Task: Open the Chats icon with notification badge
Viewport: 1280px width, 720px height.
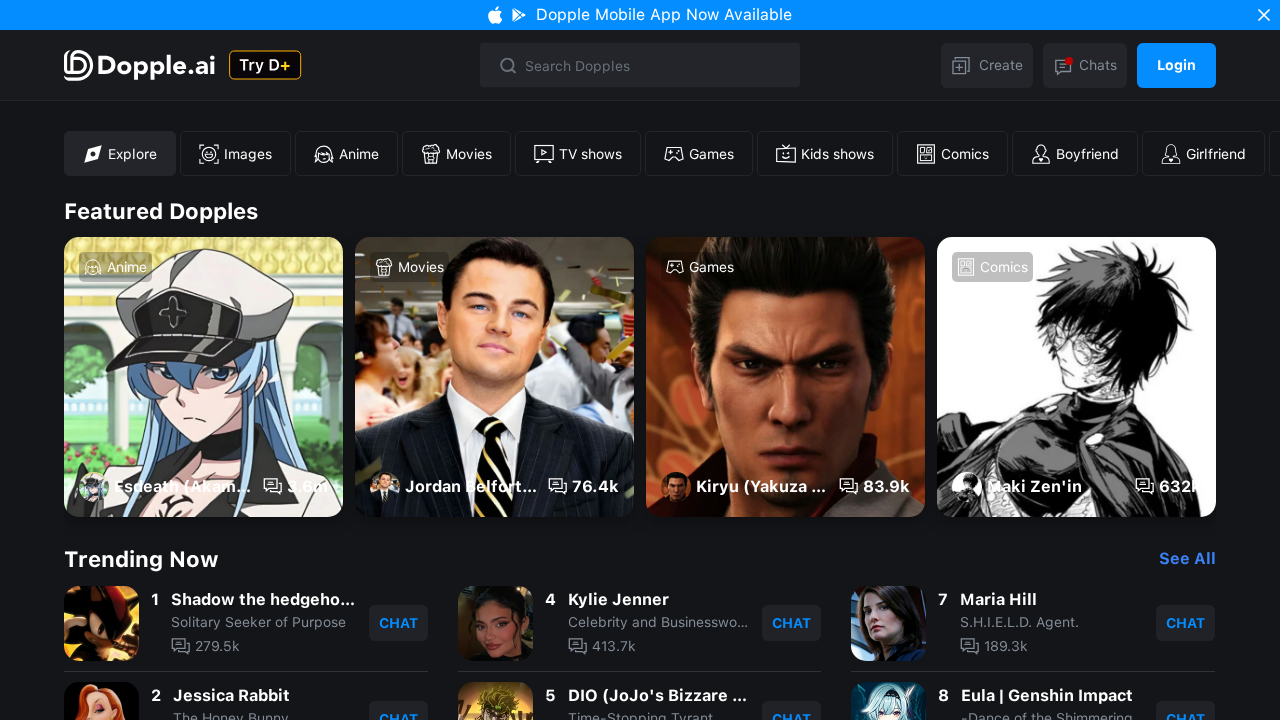Action: pyautogui.click(x=1062, y=65)
